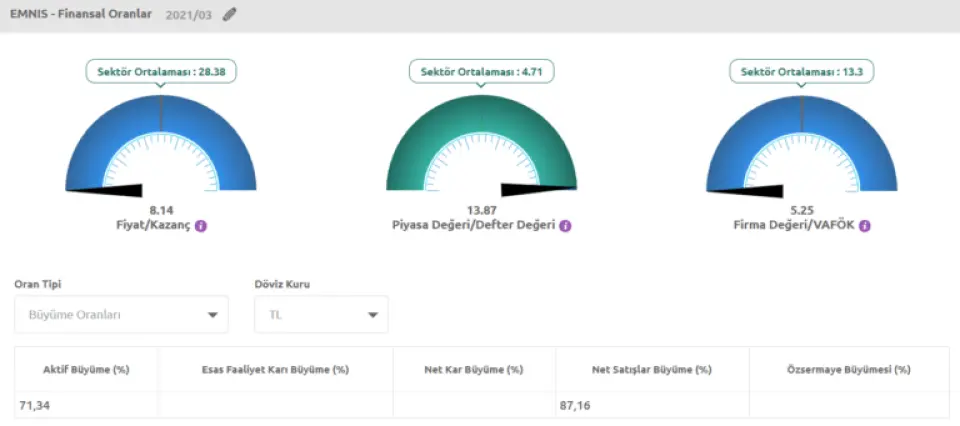Click the Özsermaye Büyümesi (%) column header

pyautogui.click(x=849, y=369)
